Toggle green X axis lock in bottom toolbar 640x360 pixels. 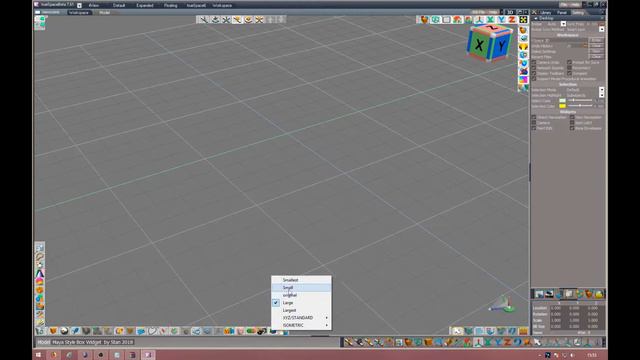click(x=488, y=342)
